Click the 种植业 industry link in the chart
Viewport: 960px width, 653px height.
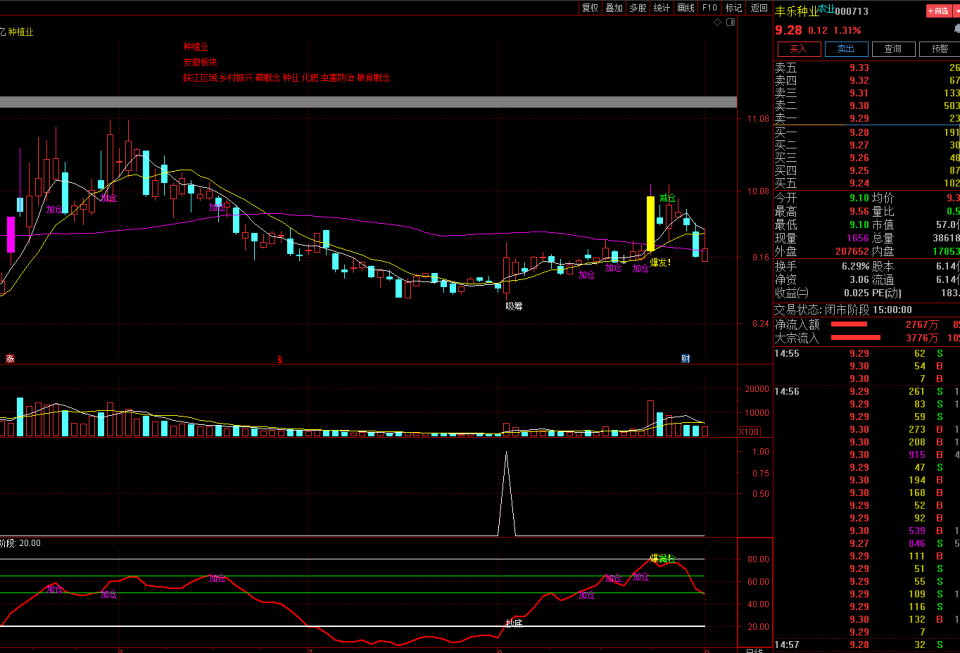[196, 47]
